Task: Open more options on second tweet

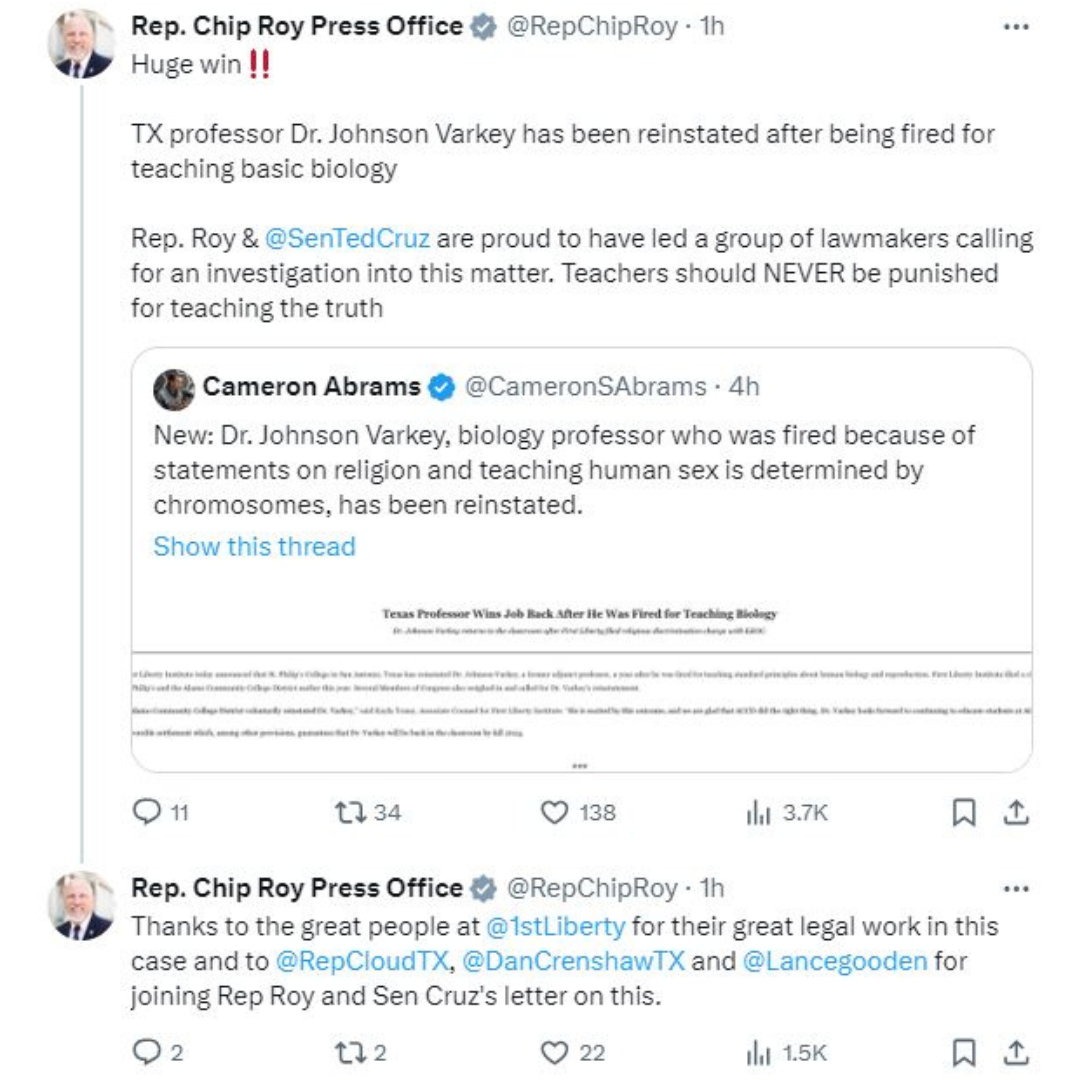Action: tap(1015, 888)
